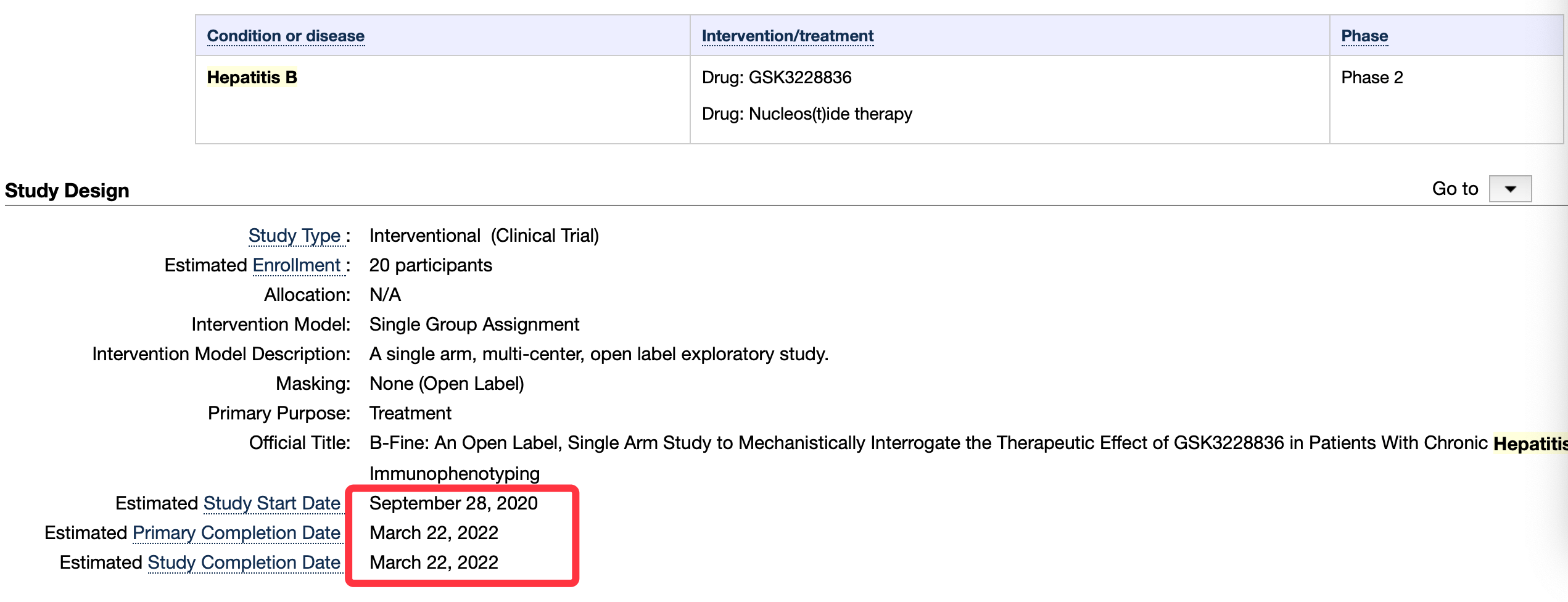Click the Enrollment link
This screenshot has width=1568, height=602.
[296, 265]
